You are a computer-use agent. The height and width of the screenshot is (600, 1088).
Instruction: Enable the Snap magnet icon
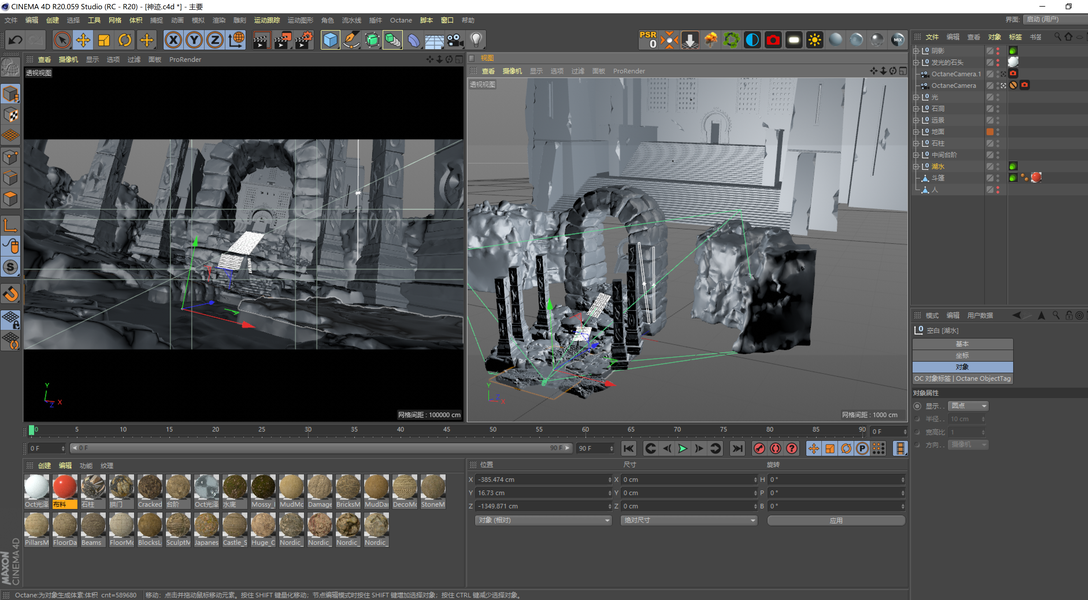coord(10,294)
